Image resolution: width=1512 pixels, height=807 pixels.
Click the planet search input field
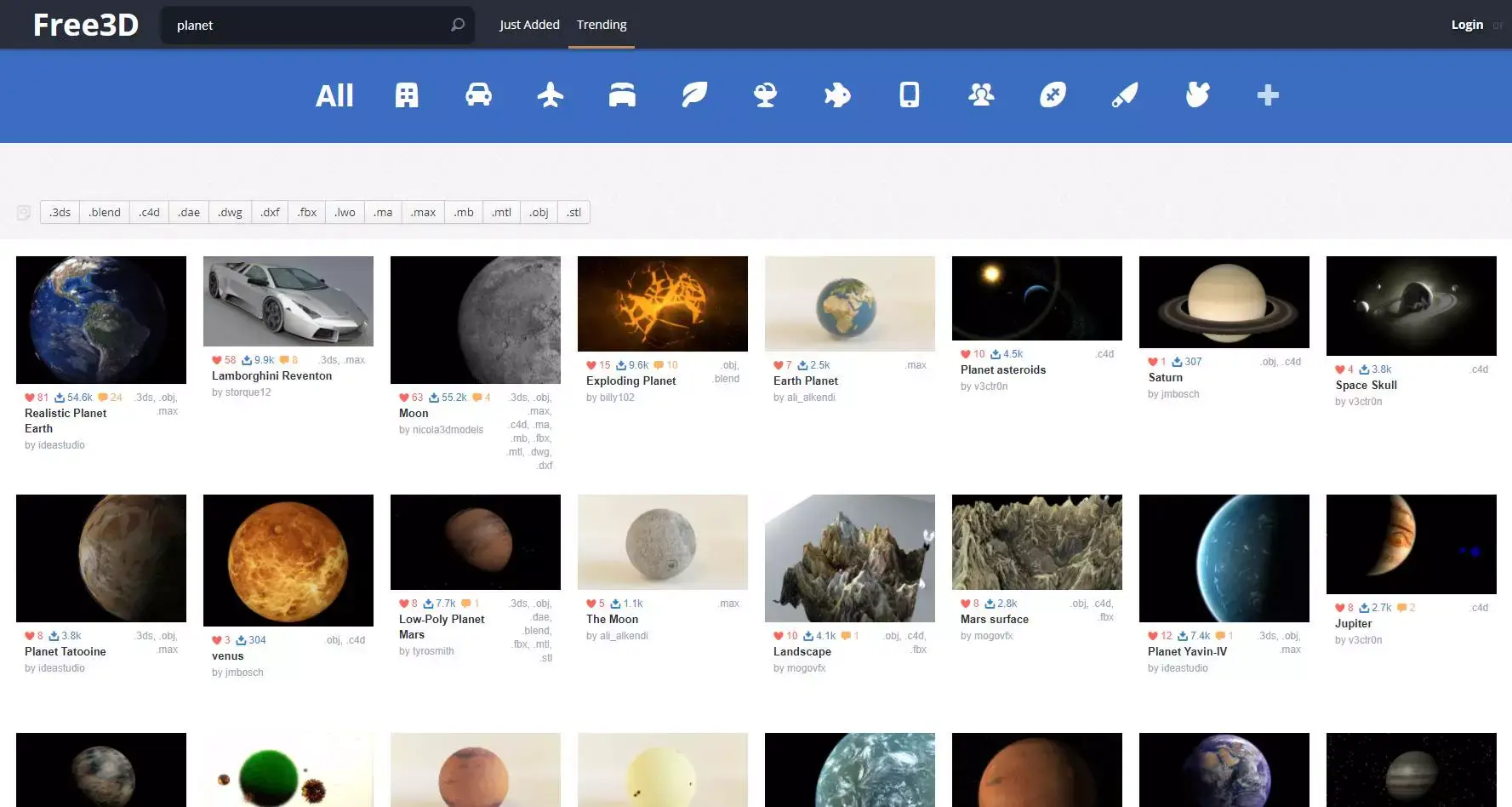(x=308, y=26)
